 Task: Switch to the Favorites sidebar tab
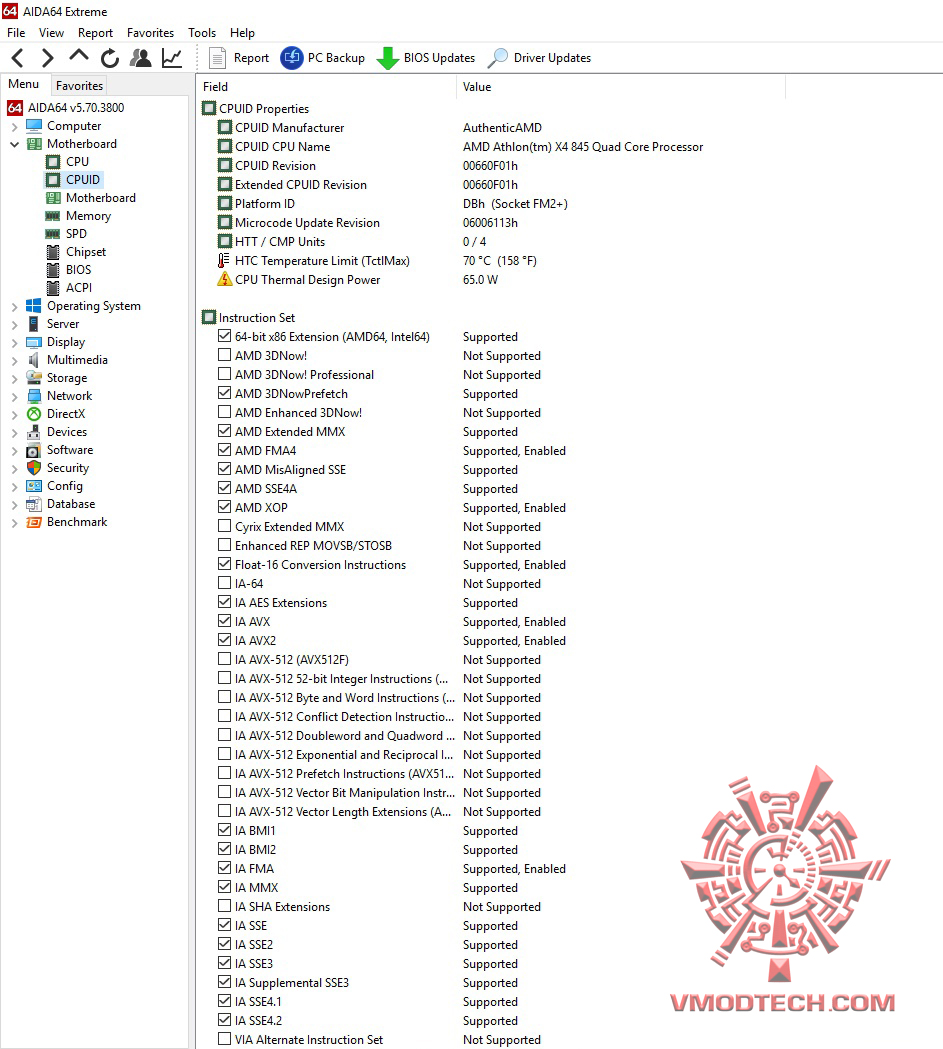point(79,86)
